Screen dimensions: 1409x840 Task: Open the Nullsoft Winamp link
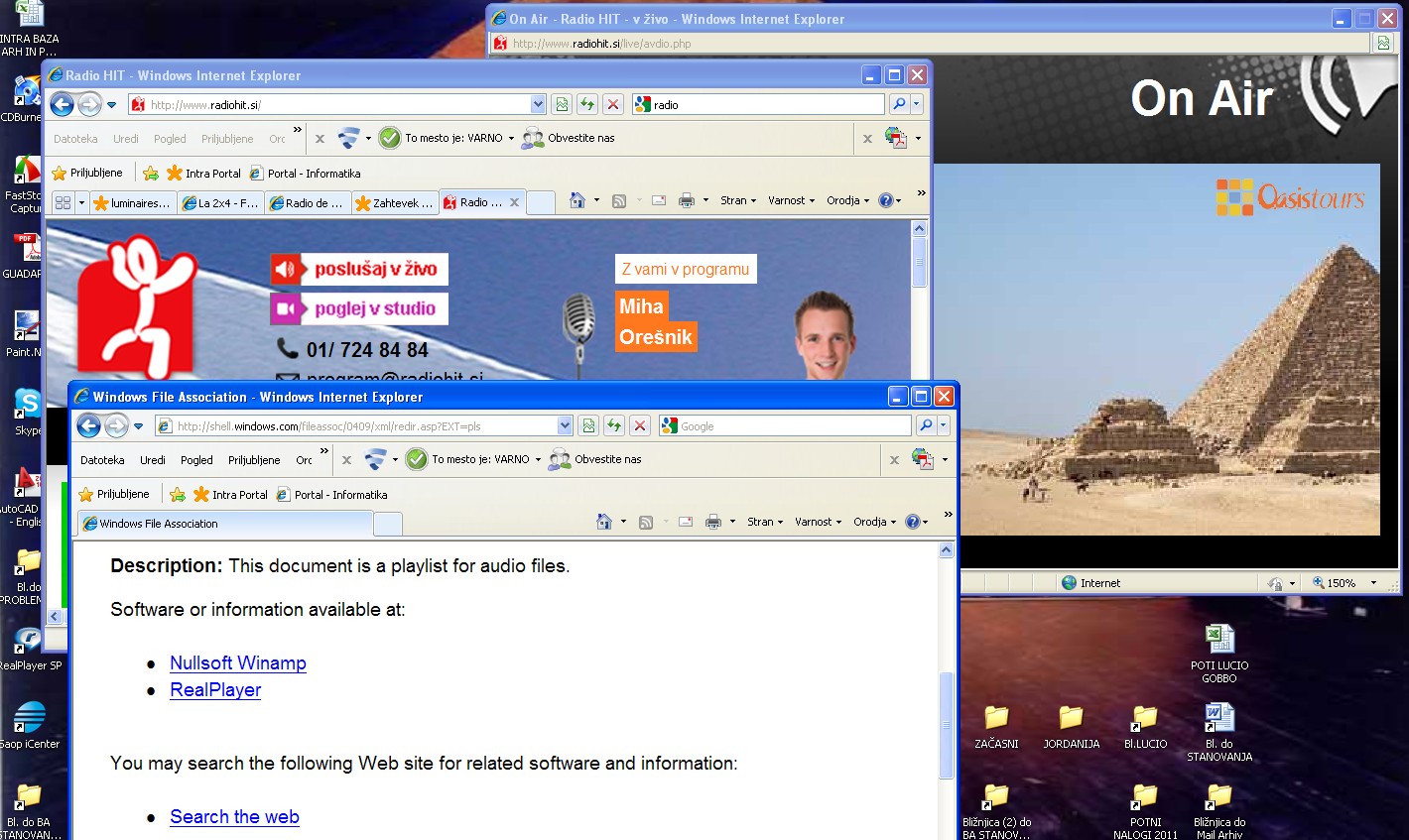[238, 663]
